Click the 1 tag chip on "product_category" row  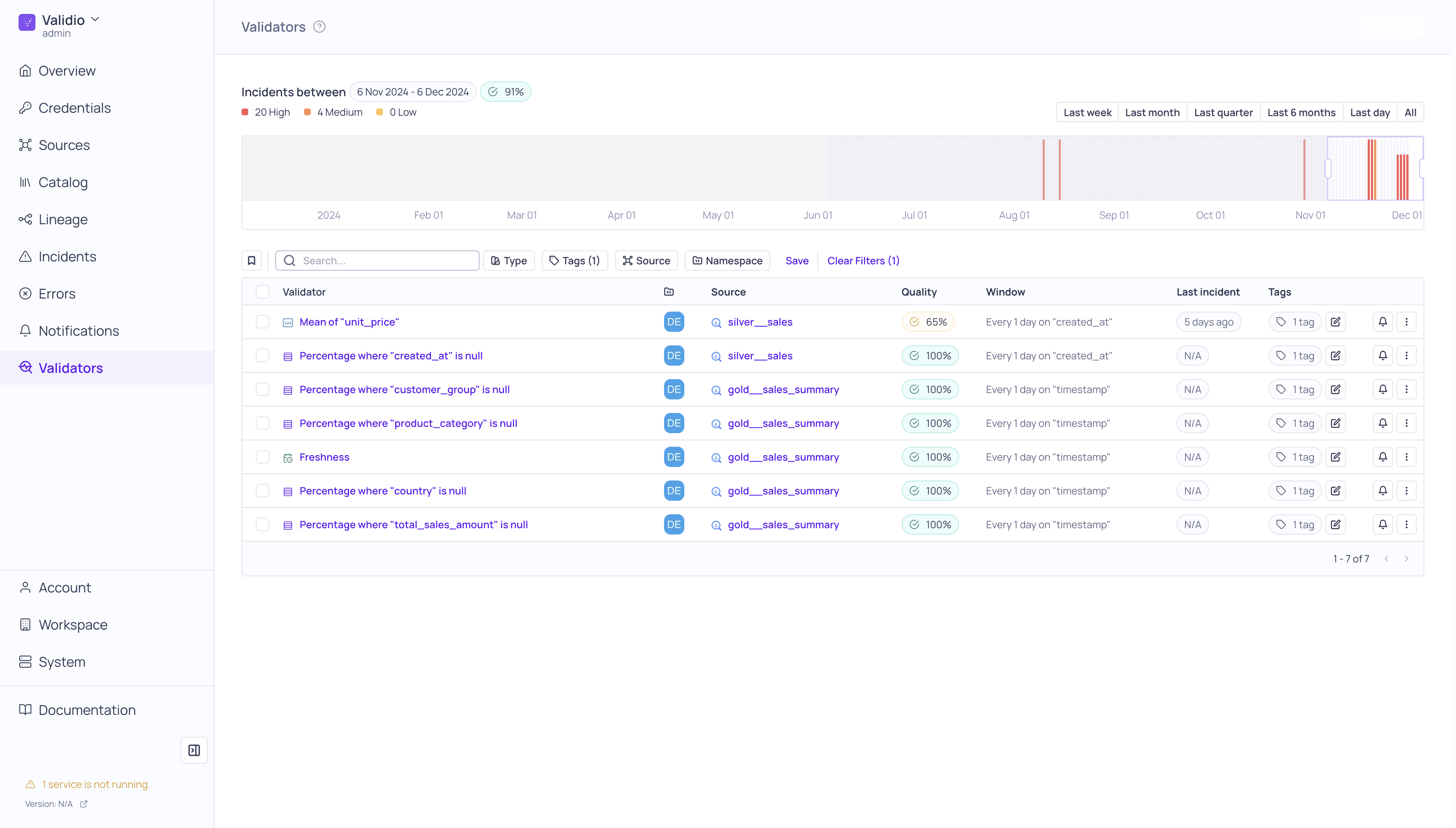pyautogui.click(x=1295, y=423)
